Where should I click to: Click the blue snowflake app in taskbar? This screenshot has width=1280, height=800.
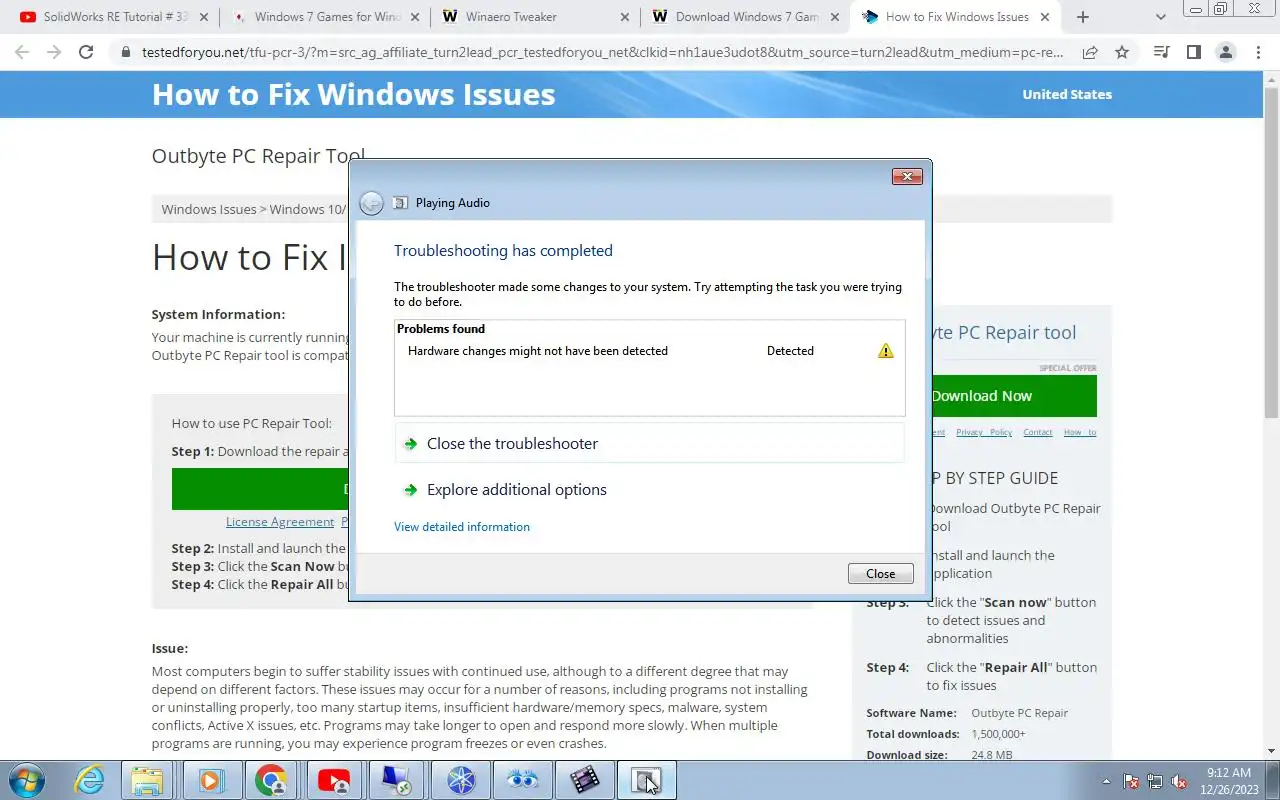[460, 780]
